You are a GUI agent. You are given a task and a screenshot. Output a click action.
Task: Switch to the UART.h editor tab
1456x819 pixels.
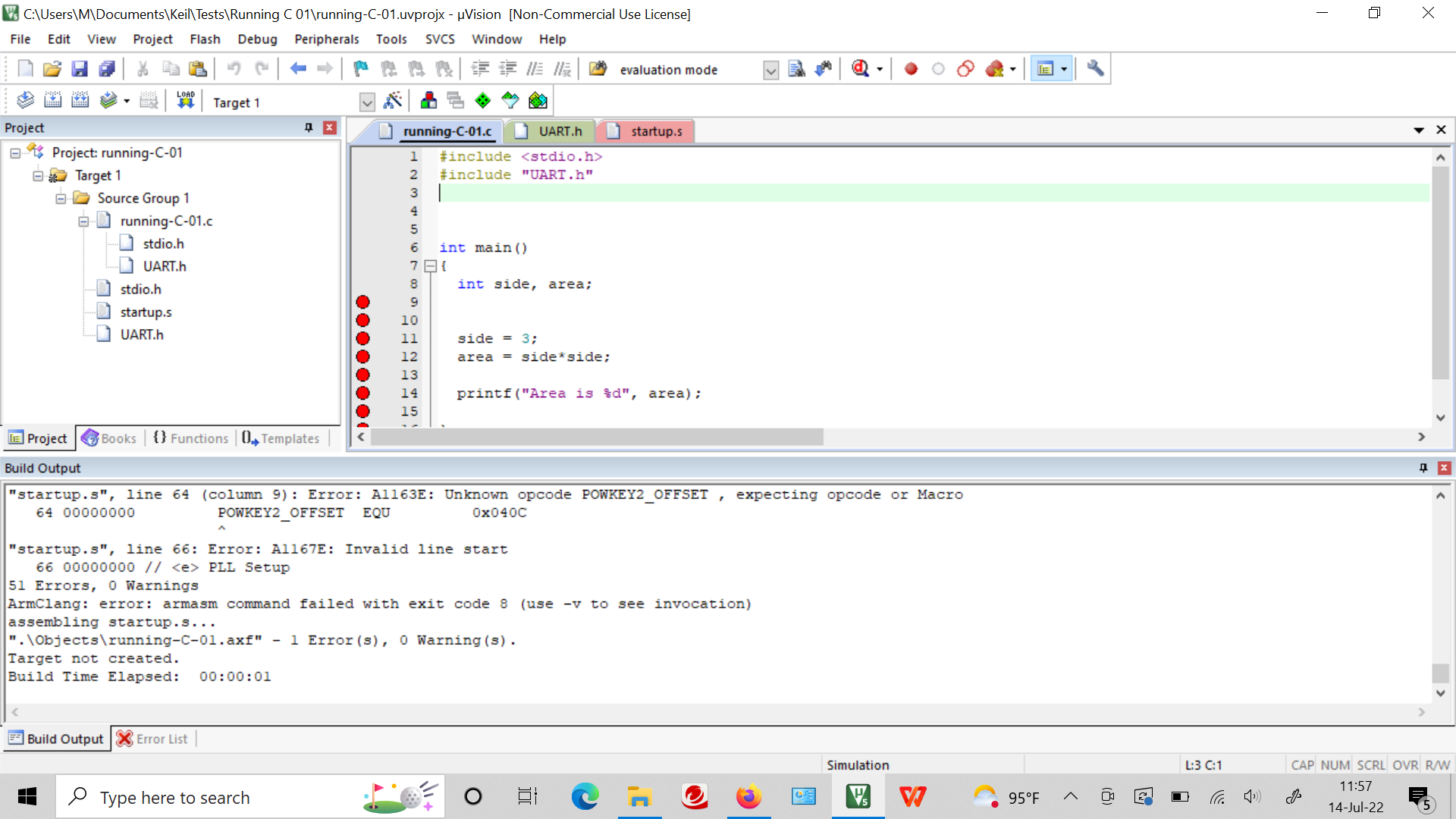(x=550, y=131)
